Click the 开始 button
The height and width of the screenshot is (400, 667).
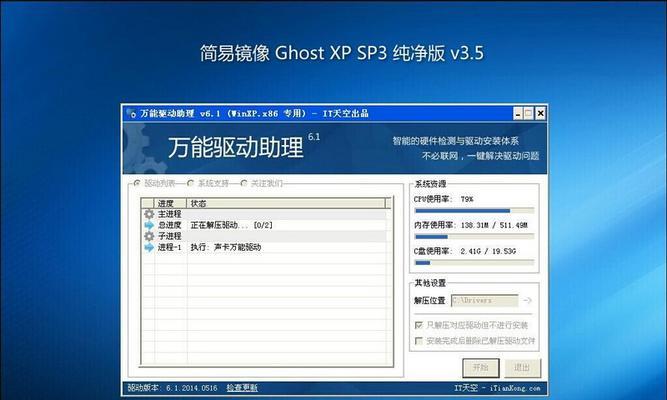coord(481,367)
